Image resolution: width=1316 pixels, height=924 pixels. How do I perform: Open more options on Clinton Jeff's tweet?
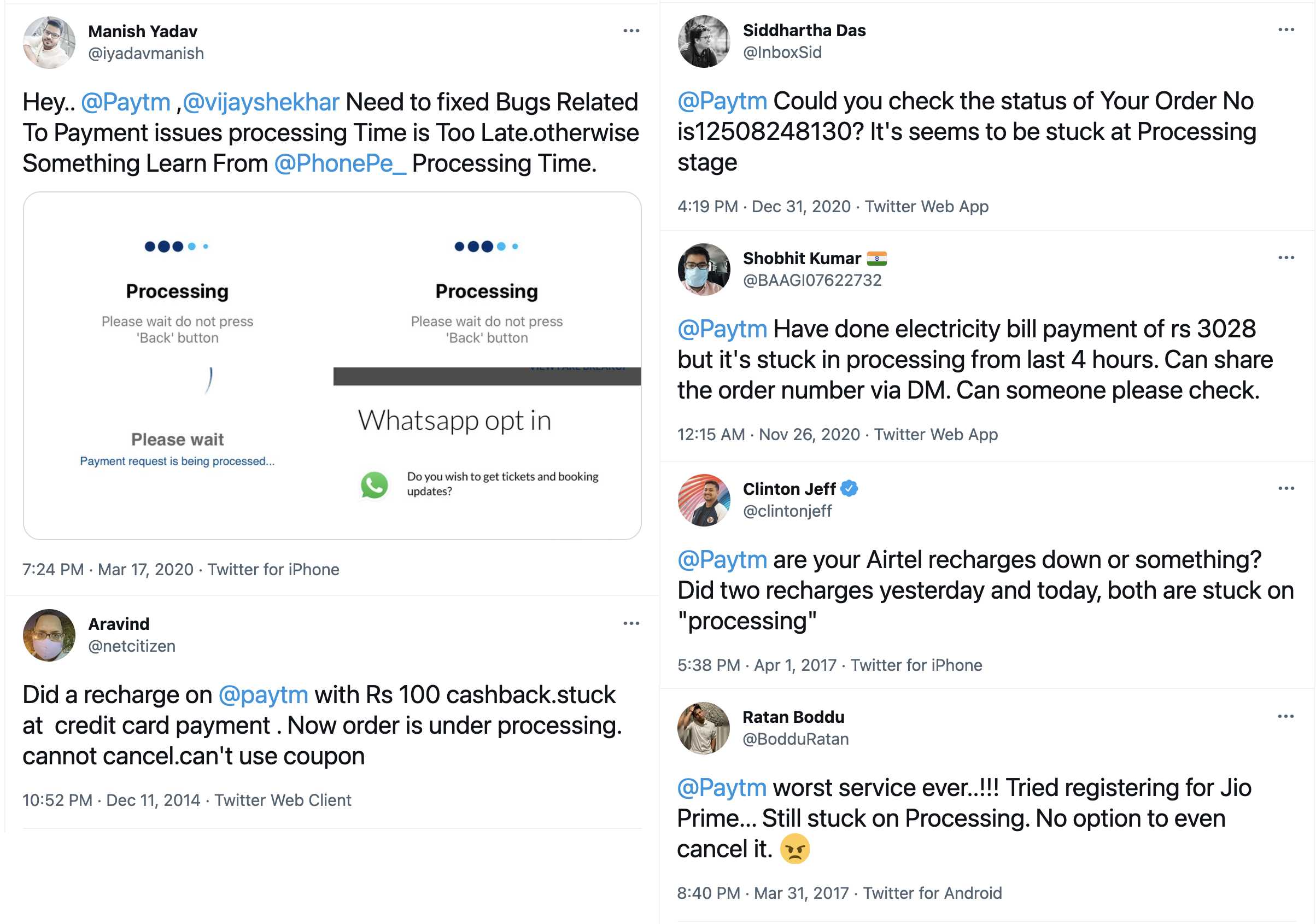(x=1285, y=488)
